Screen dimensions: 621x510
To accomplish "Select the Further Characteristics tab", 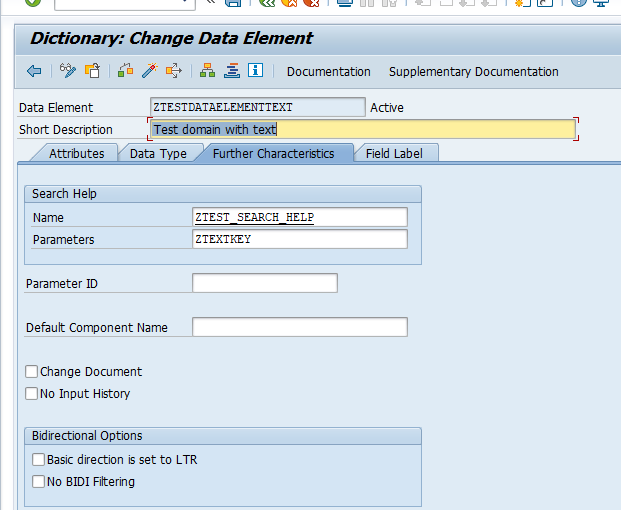I will 274,154.
